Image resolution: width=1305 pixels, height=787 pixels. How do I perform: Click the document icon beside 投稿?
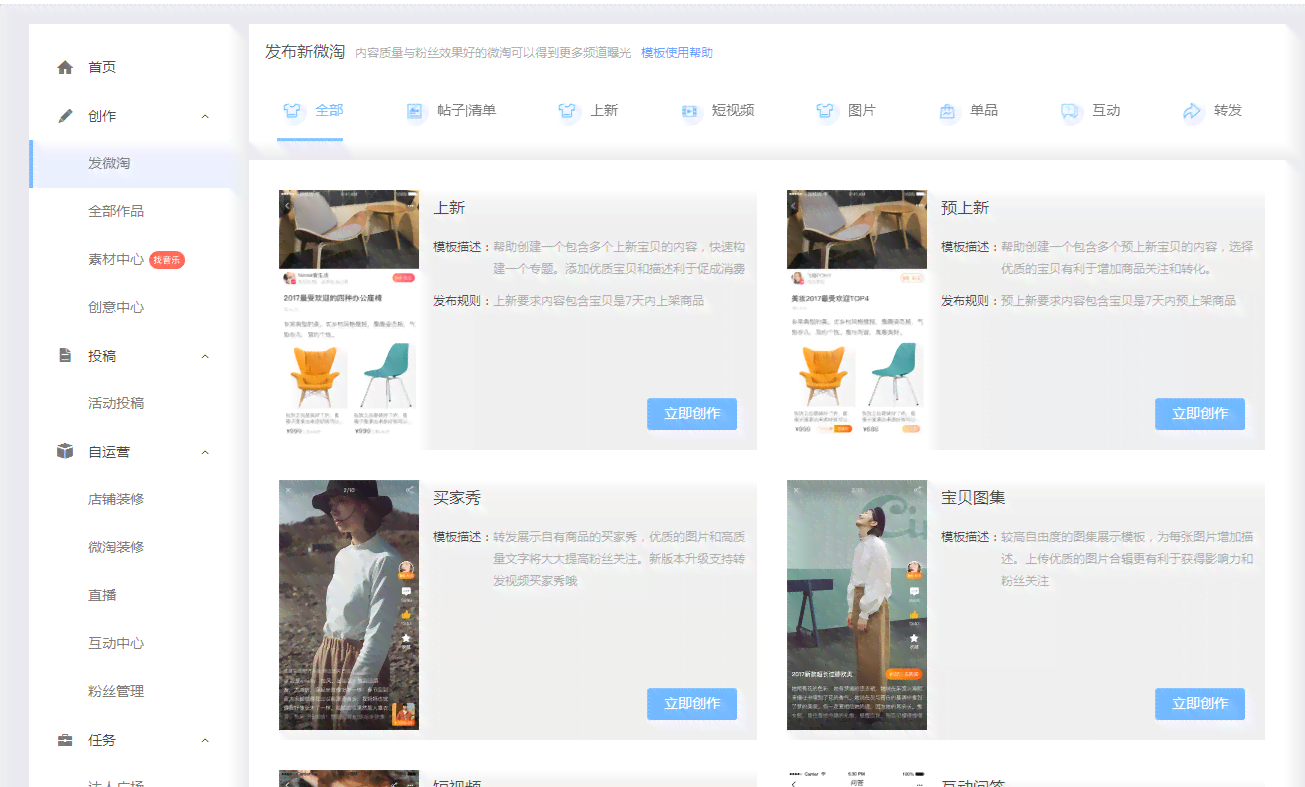pos(65,355)
